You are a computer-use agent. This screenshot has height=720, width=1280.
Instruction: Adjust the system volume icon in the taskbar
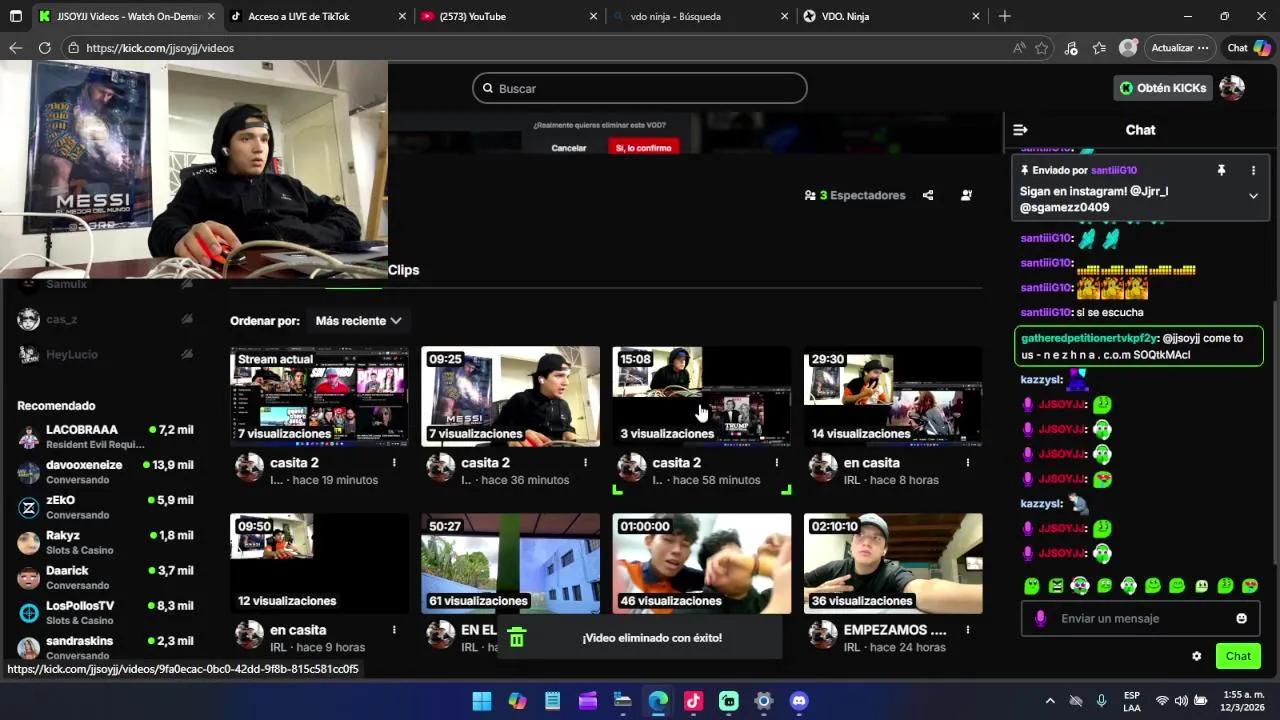1181,700
